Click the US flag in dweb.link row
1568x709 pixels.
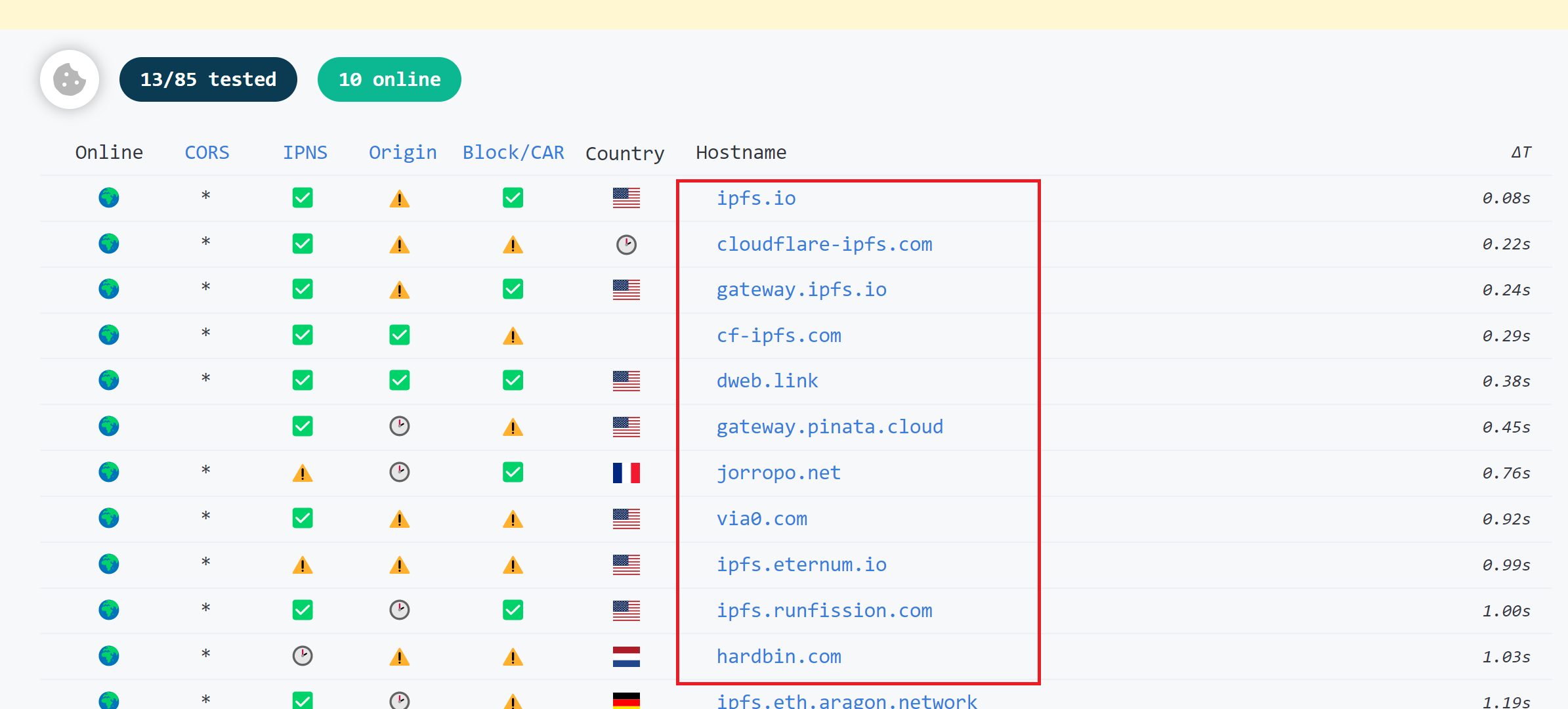click(x=626, y=381)
